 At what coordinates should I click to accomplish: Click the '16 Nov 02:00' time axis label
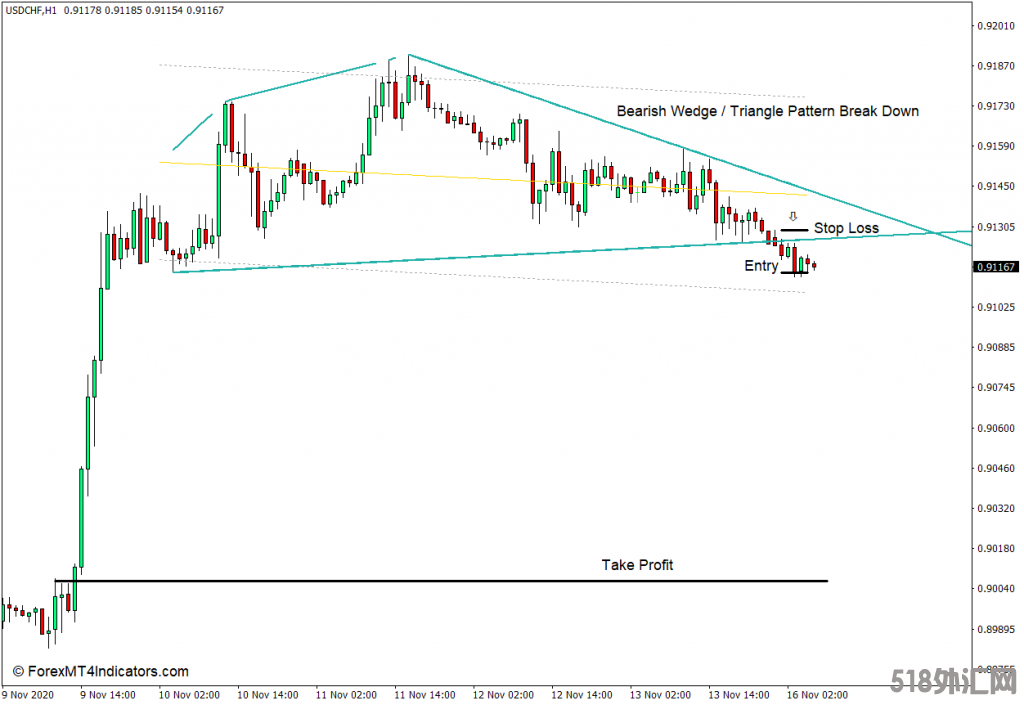coord(817,695)
